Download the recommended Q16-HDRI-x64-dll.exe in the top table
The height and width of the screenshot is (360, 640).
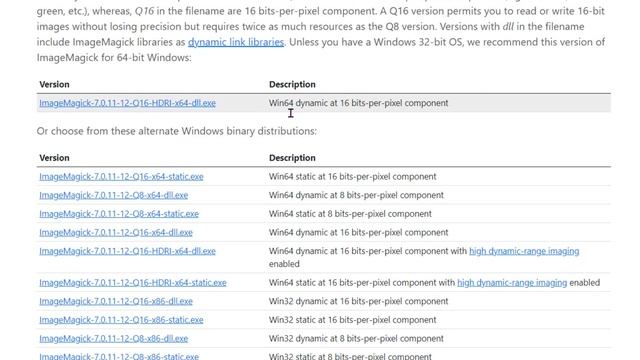[127, 103]
